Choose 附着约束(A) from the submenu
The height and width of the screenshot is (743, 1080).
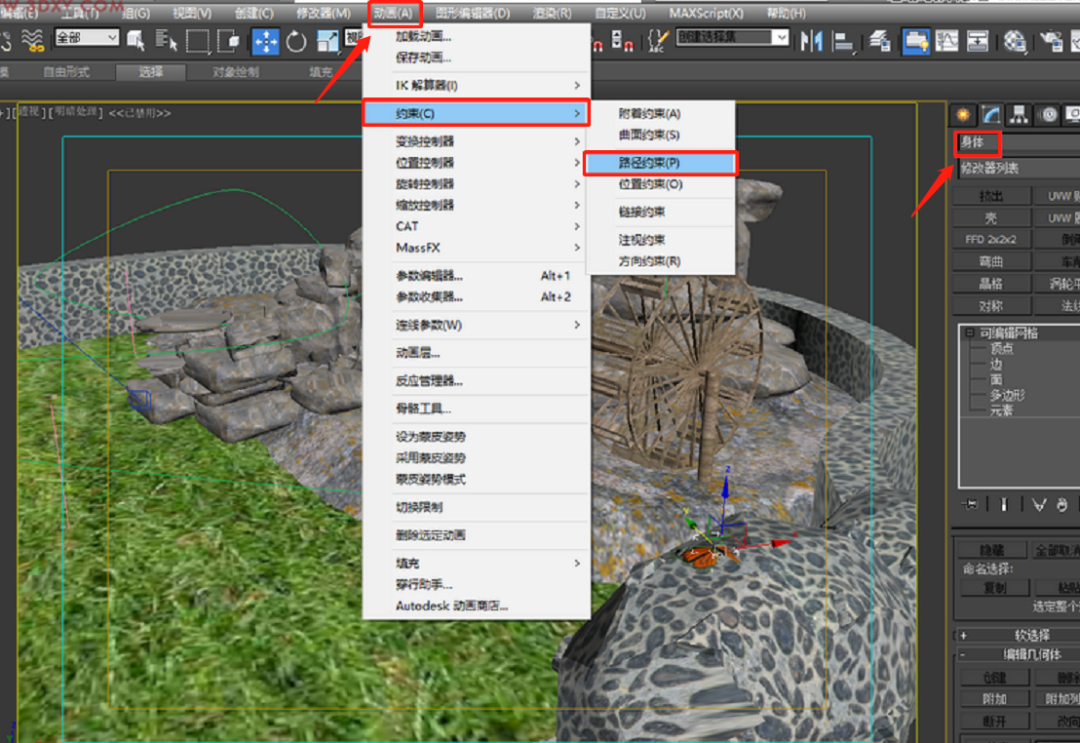tap(661, 114)
